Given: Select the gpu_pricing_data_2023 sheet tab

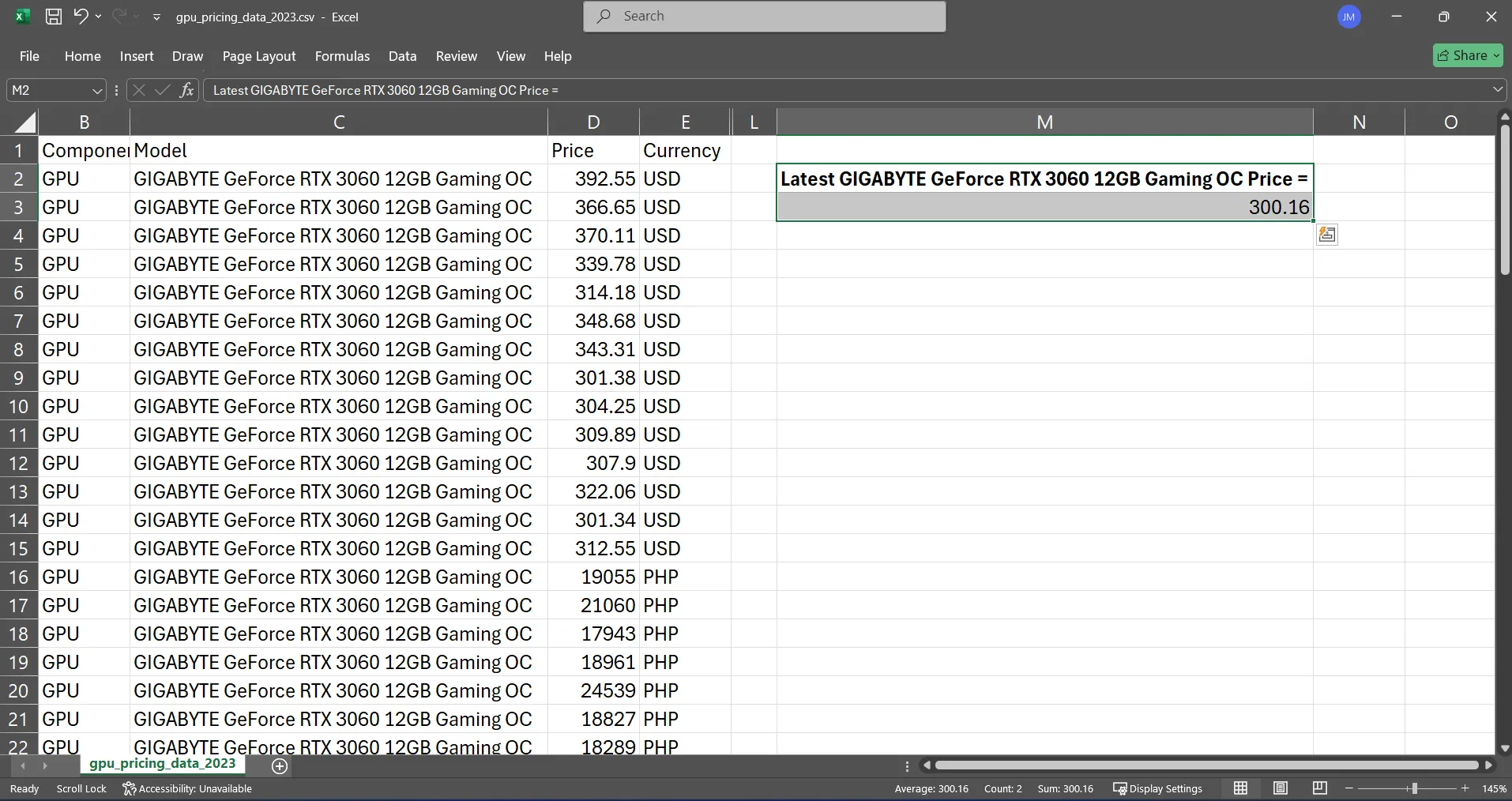Looking at the screenshot, I should point(162,764).
